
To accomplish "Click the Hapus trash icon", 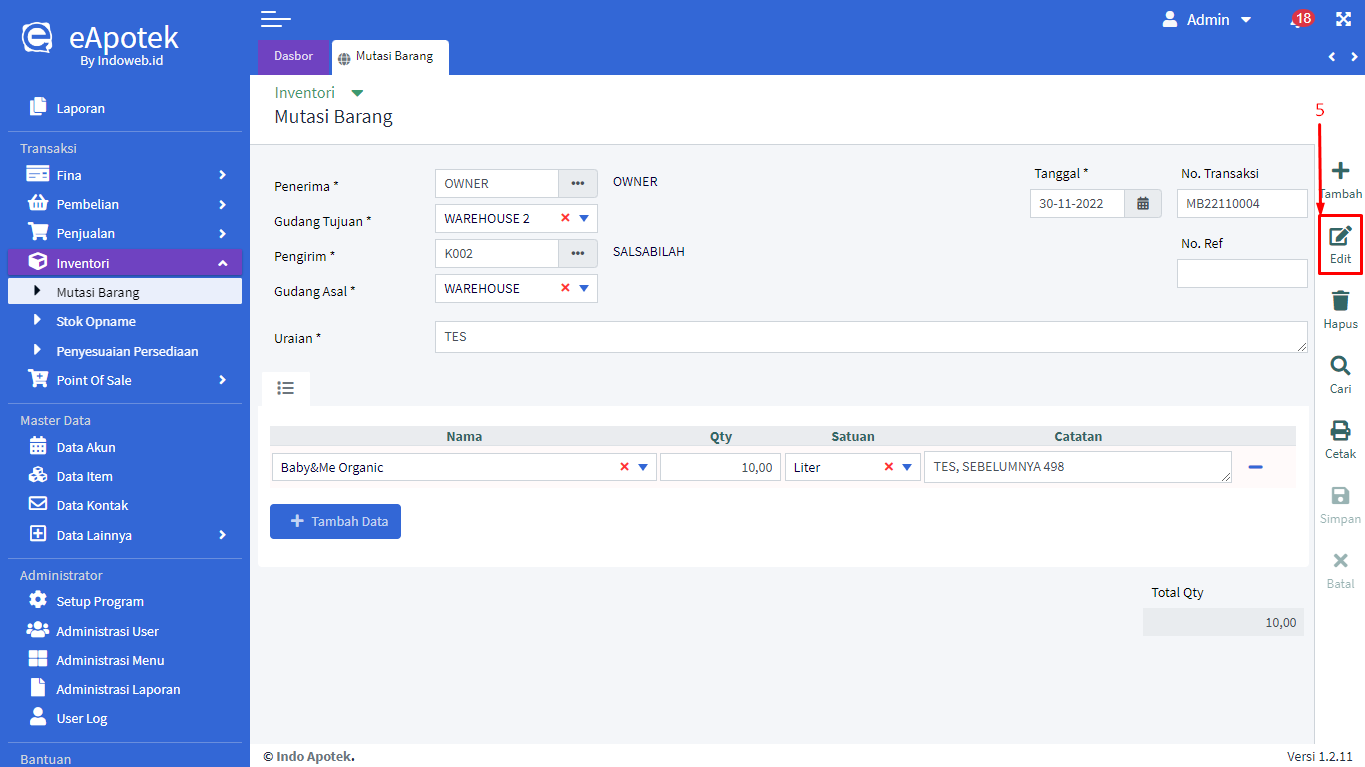I will click(x=1340, y=301).
